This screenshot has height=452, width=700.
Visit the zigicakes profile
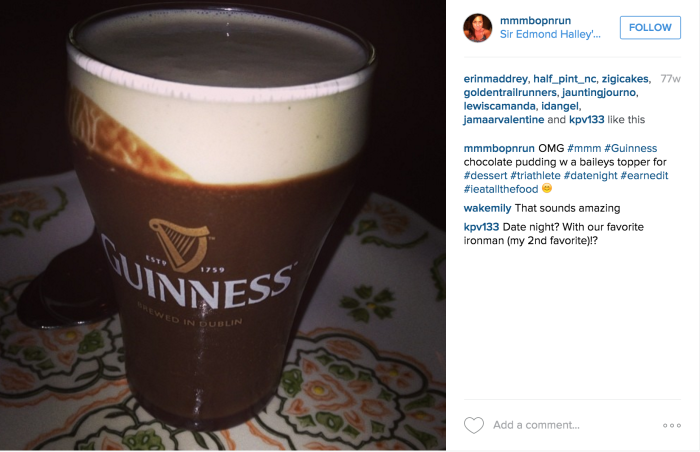(x=625, y=79)
